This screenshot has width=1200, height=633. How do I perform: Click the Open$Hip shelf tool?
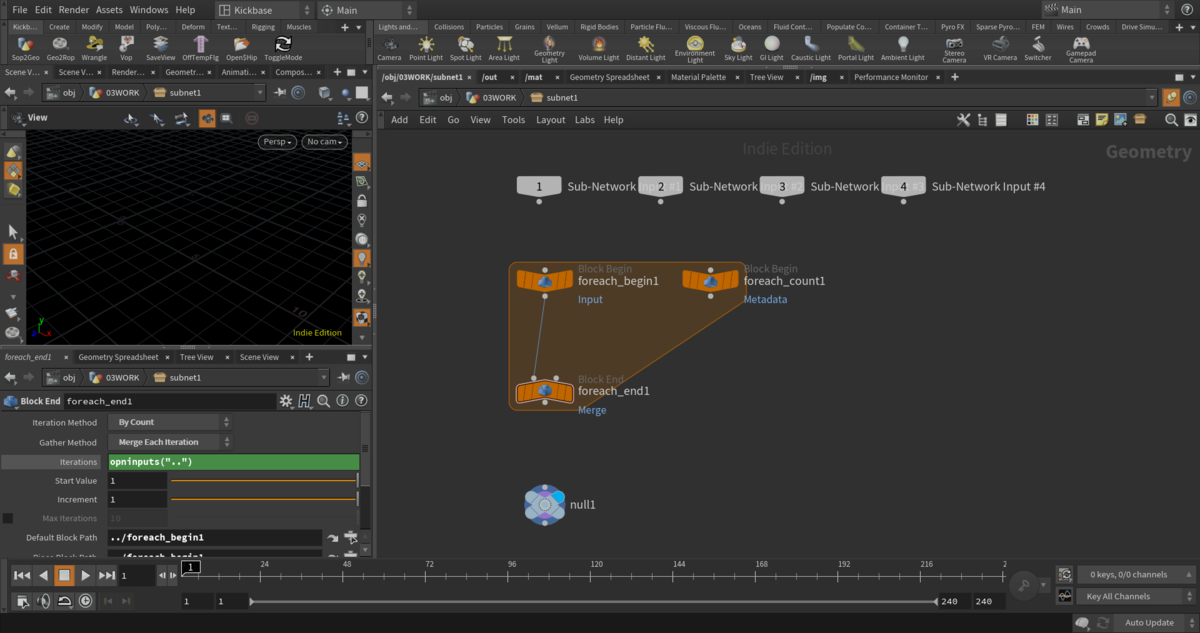(242, 48)
